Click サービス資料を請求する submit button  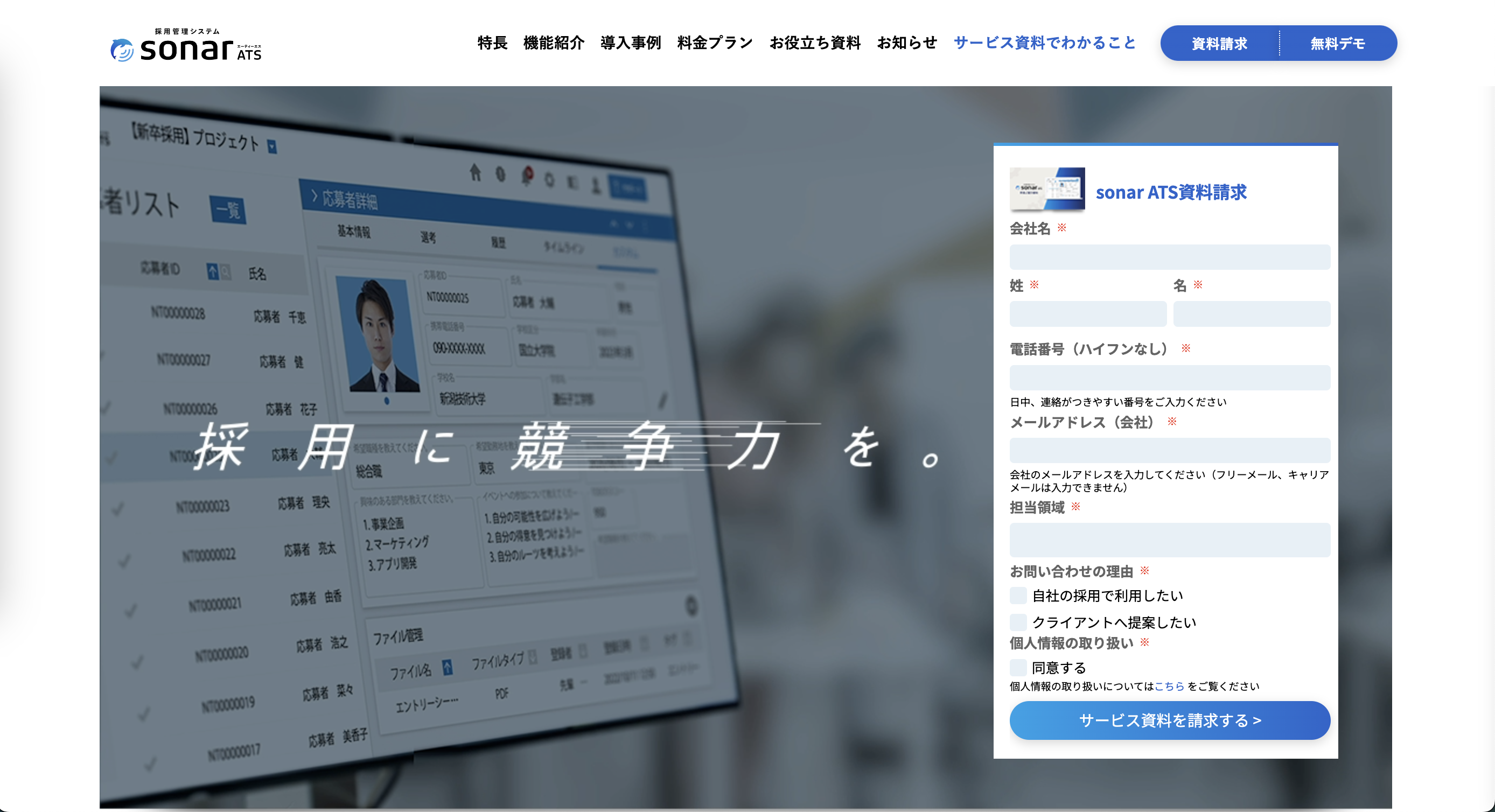pyautogui.click(x=1170, y=720)
